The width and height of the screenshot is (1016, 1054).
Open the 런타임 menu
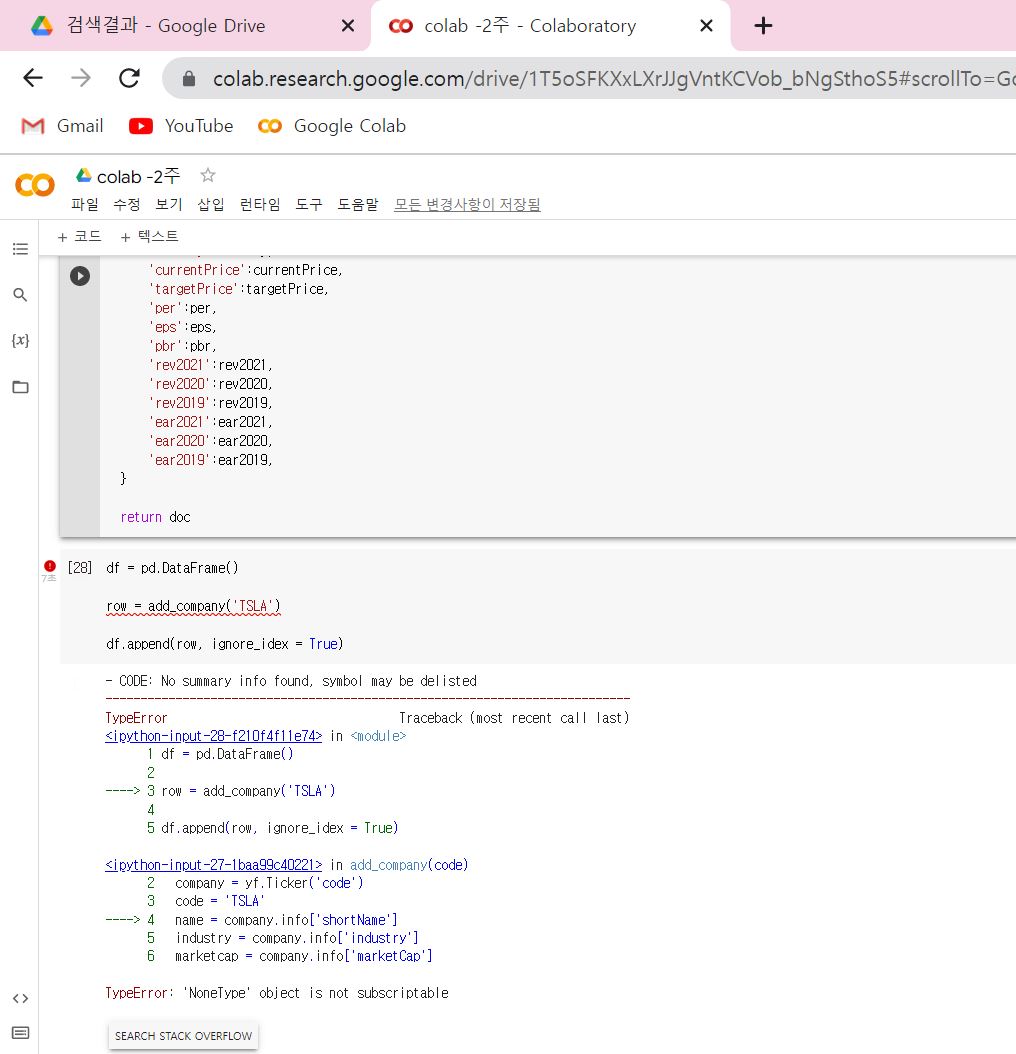click(260, 204)
